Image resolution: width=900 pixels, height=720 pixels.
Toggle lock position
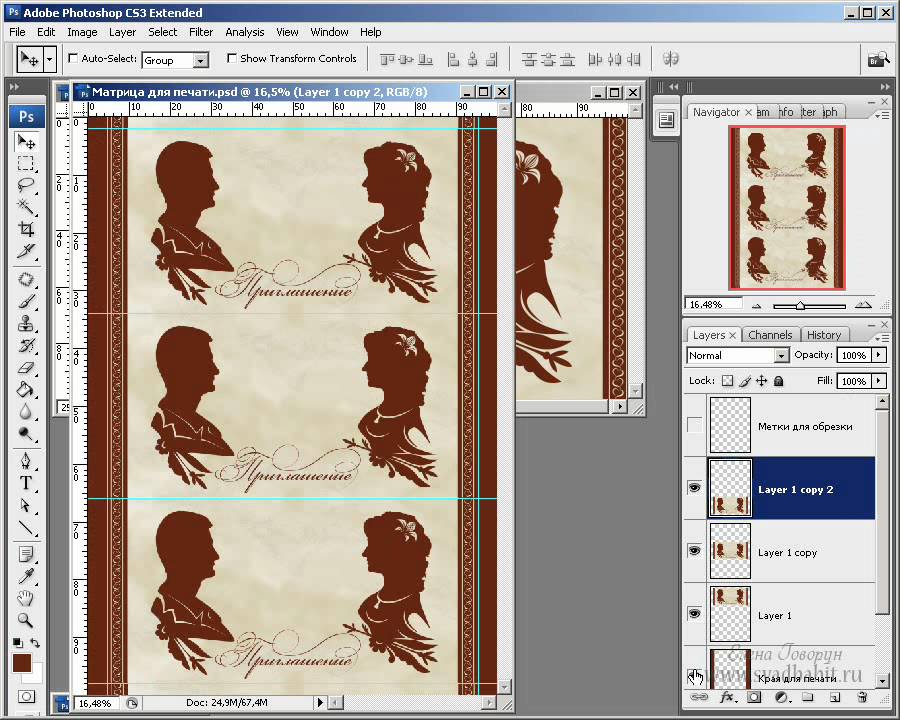[762, 381]
